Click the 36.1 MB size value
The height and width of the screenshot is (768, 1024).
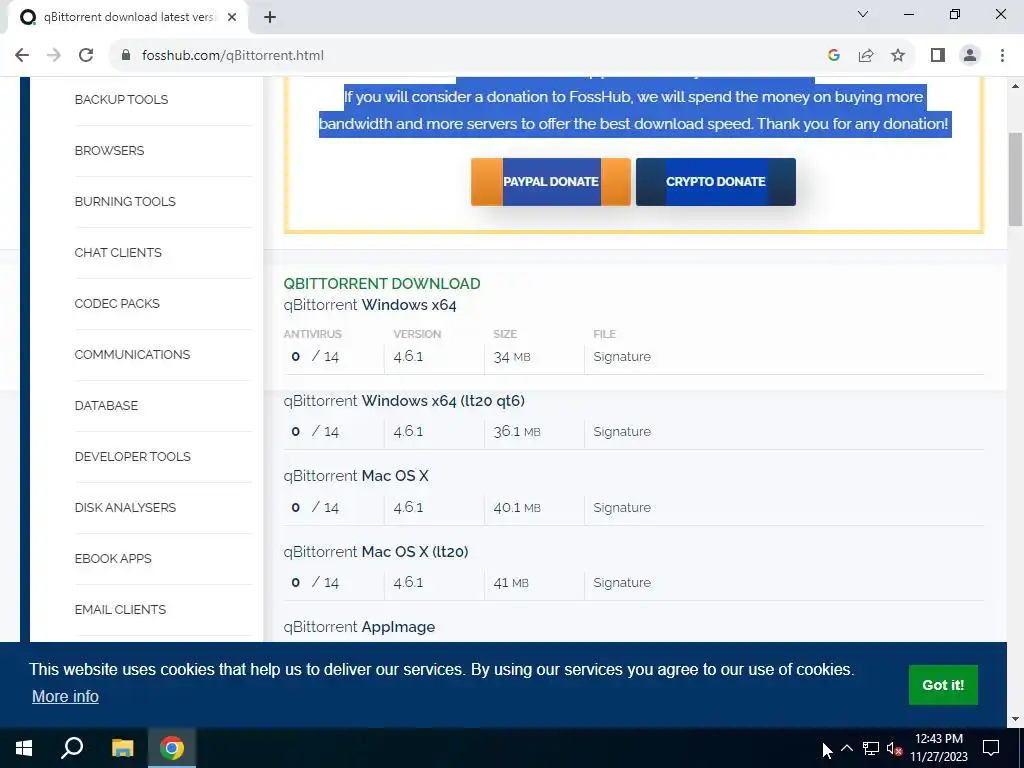tap(517, 432)
